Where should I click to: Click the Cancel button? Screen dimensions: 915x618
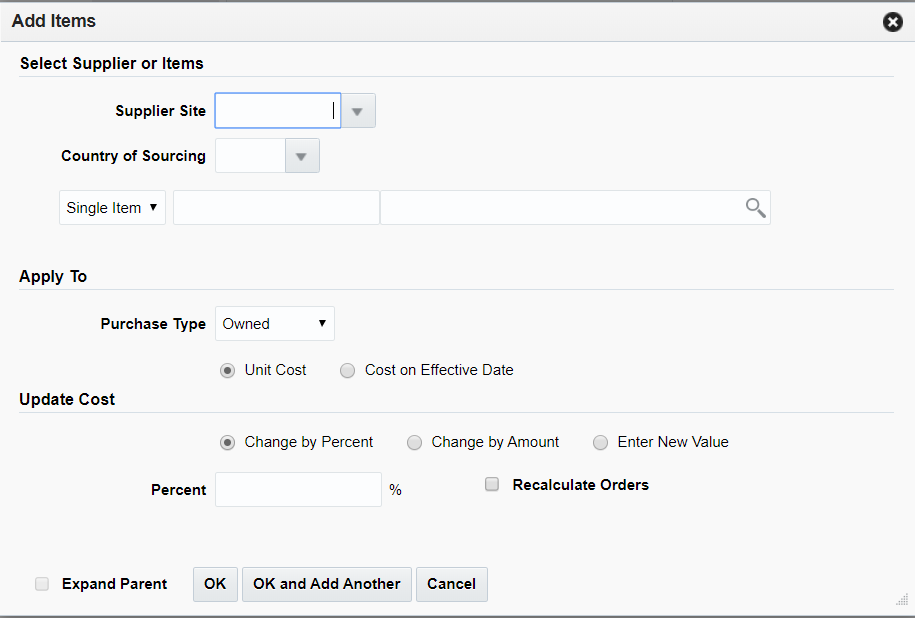pyautogui.click(x=451, y=584)
